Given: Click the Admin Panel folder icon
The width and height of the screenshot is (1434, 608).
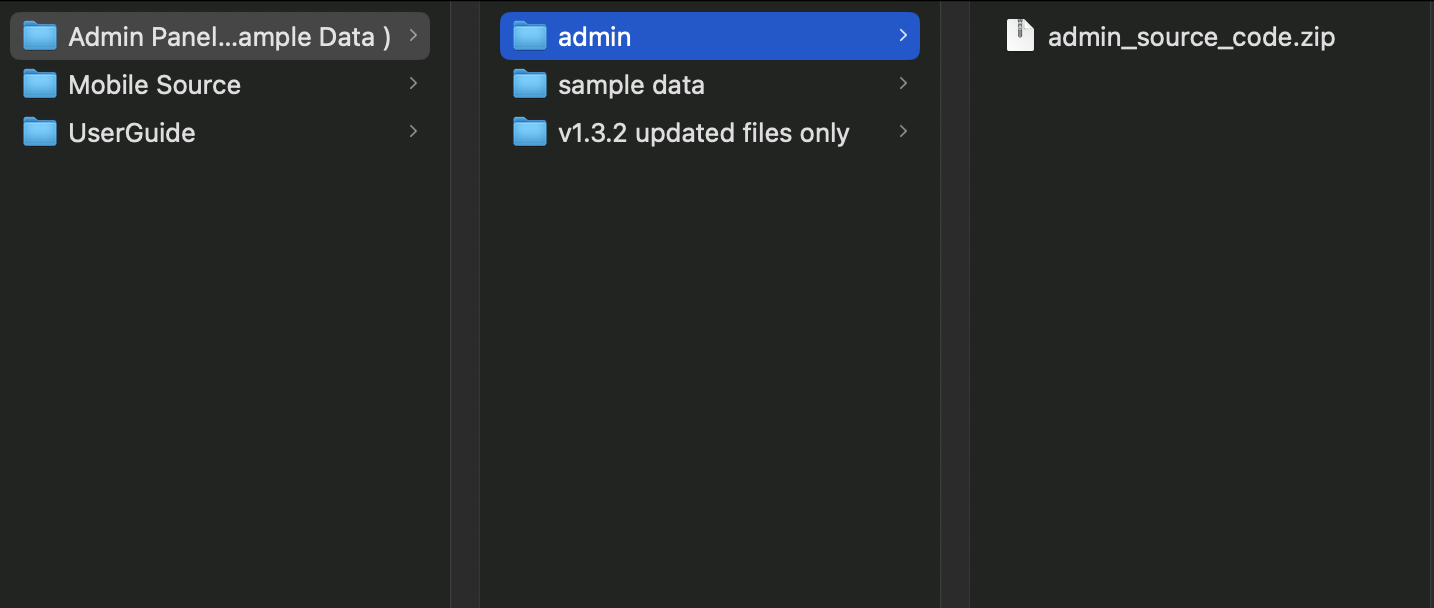Looking at the screenshot, I should pos(40,36).
